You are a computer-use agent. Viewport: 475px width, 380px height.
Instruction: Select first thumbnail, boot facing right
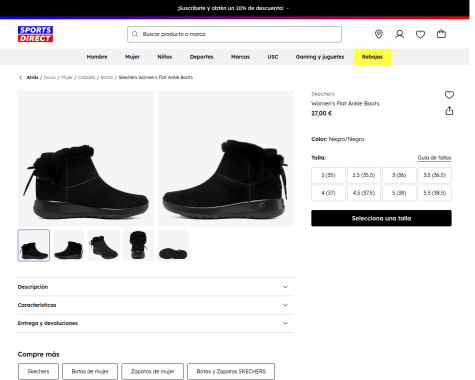[34, 245]
